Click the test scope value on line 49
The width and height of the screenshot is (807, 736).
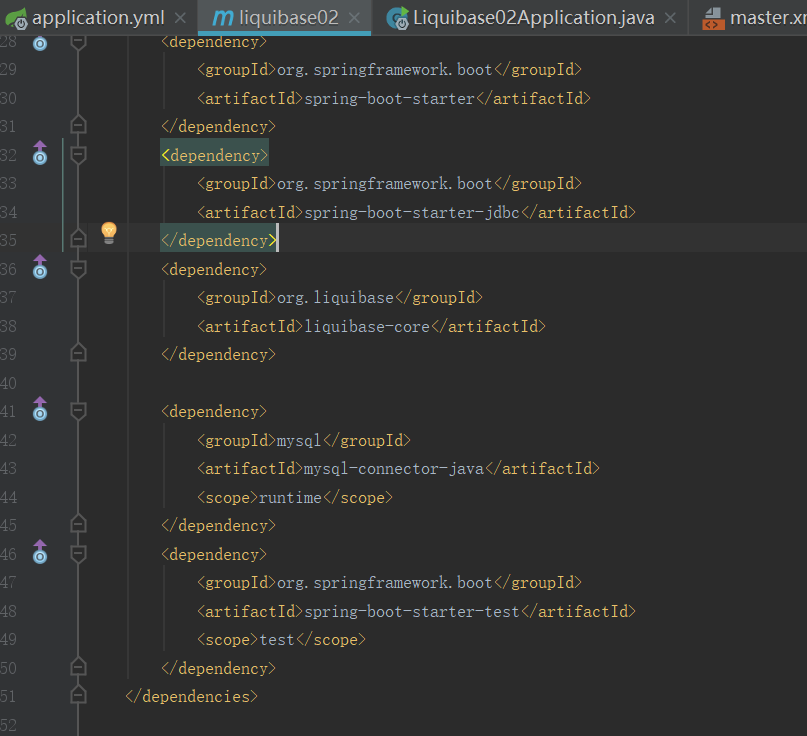point(277,640)
